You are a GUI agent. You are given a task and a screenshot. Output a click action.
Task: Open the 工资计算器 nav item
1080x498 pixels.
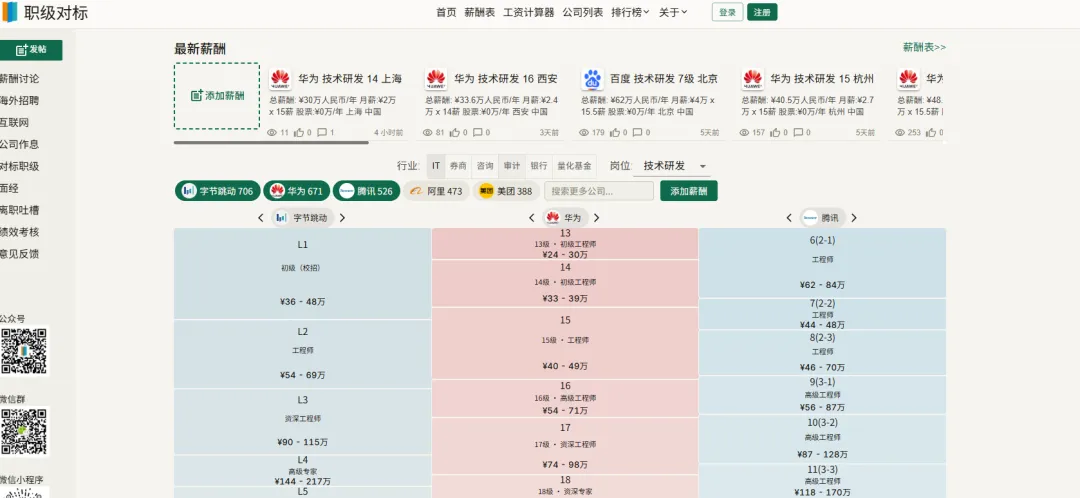tap(529, 12)
